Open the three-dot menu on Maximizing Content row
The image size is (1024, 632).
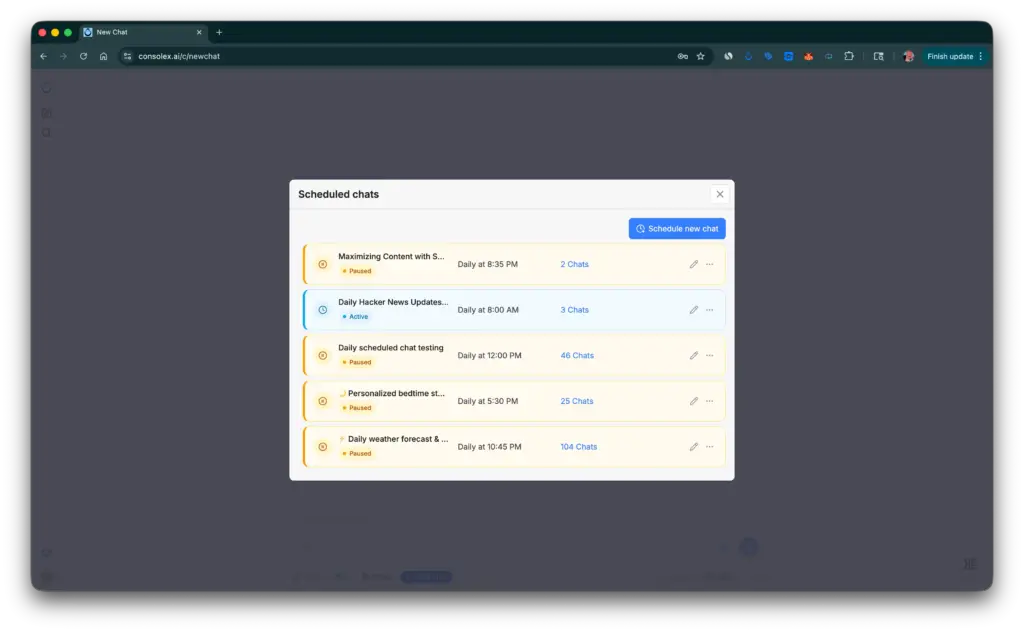pos(709,264)
